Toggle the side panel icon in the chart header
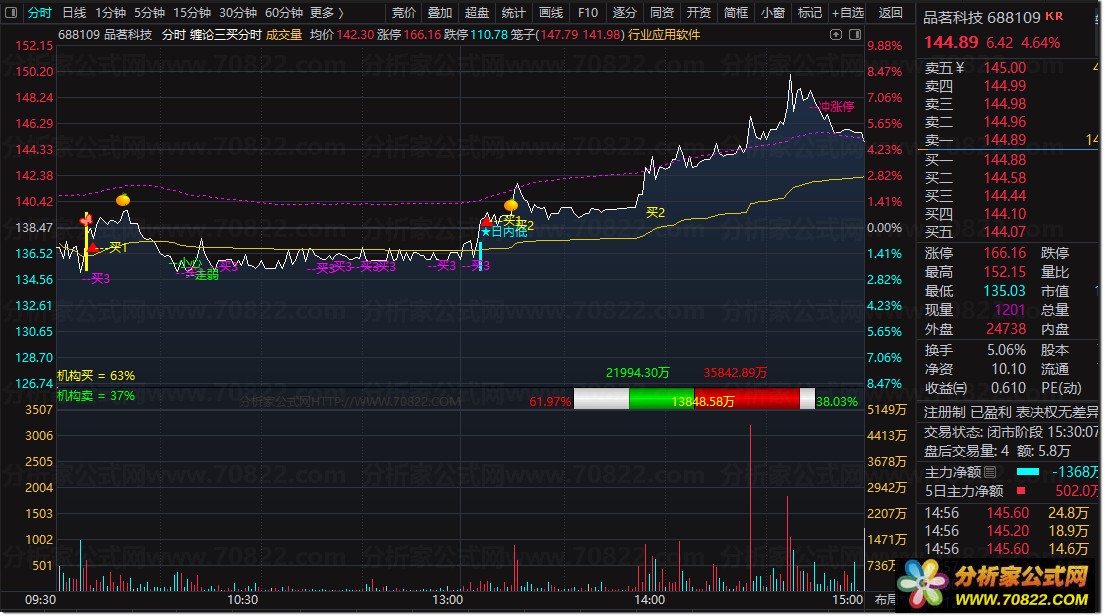 tap(855, 35)
